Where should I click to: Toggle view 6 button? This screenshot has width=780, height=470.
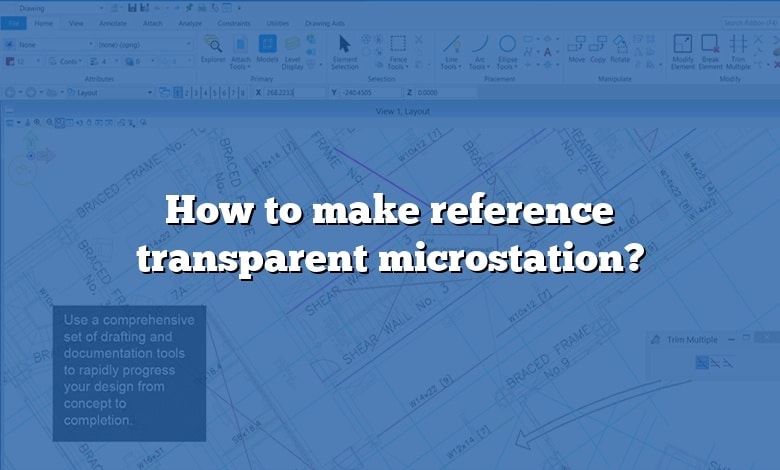(x=224, y=93)
